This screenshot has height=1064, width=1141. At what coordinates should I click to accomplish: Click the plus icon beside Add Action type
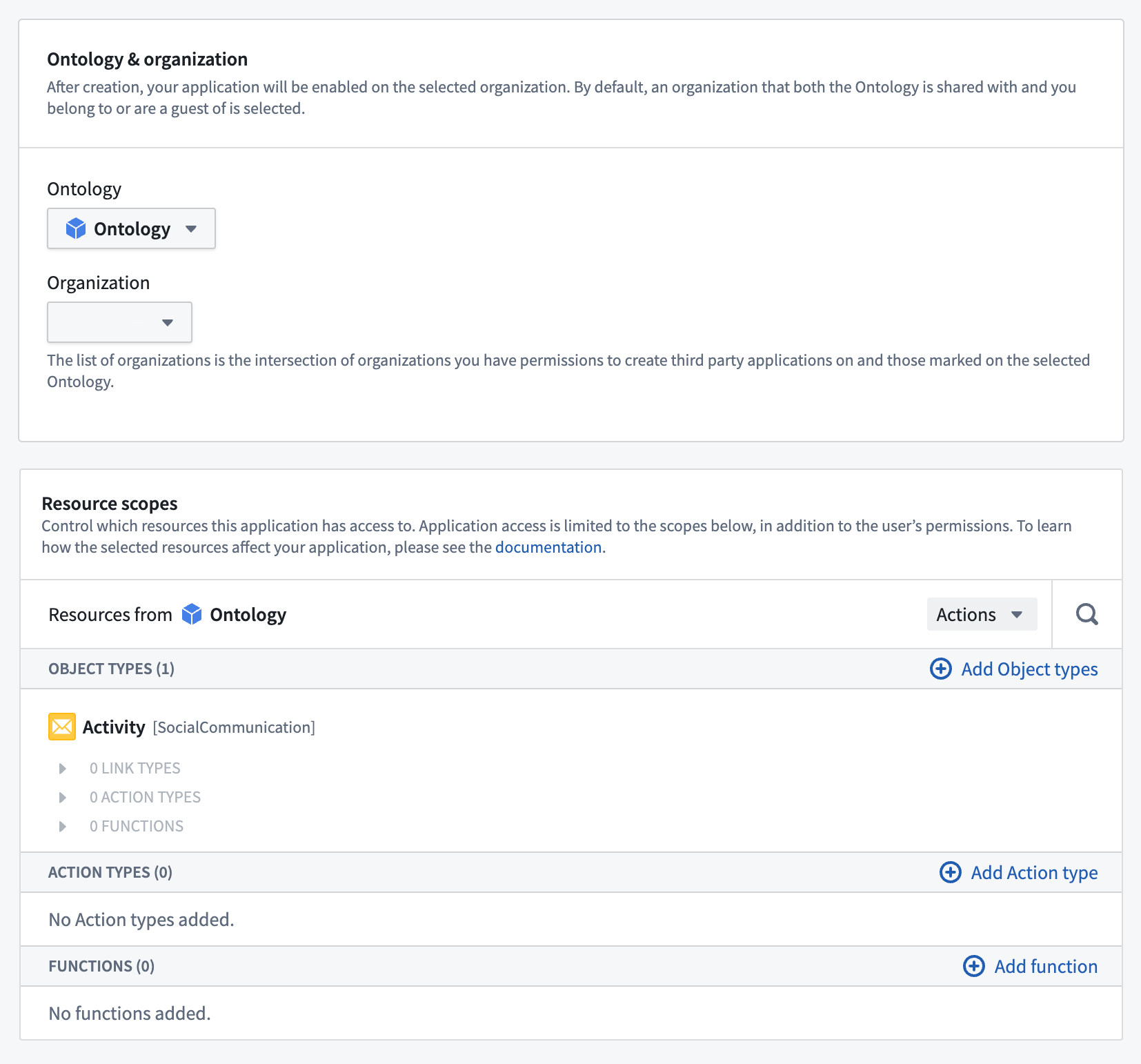(x=951, y=872)
